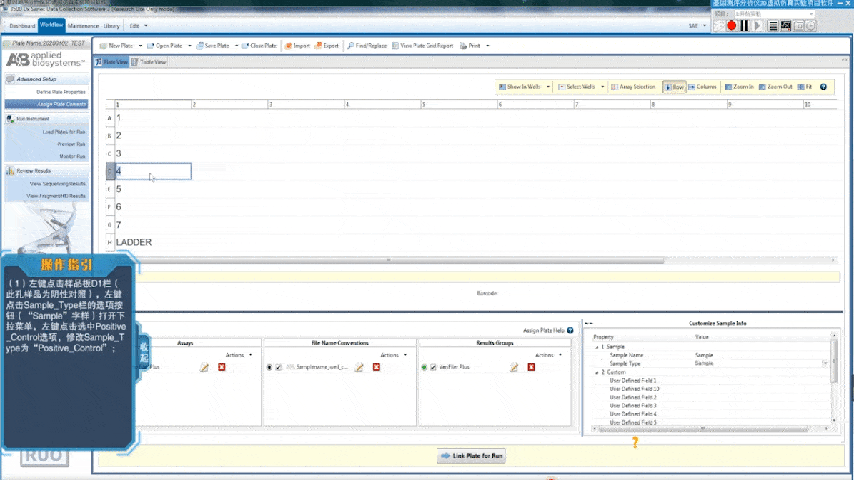
Task: Click the Close Plate toolbar icon
Action: 245,46
